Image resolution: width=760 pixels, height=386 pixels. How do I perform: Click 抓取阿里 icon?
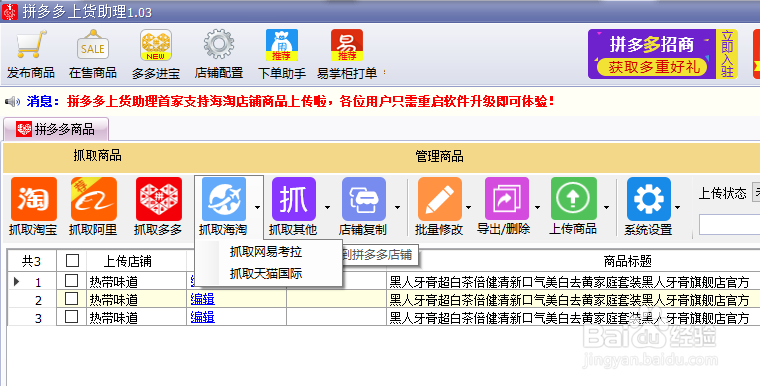point(94,199)
